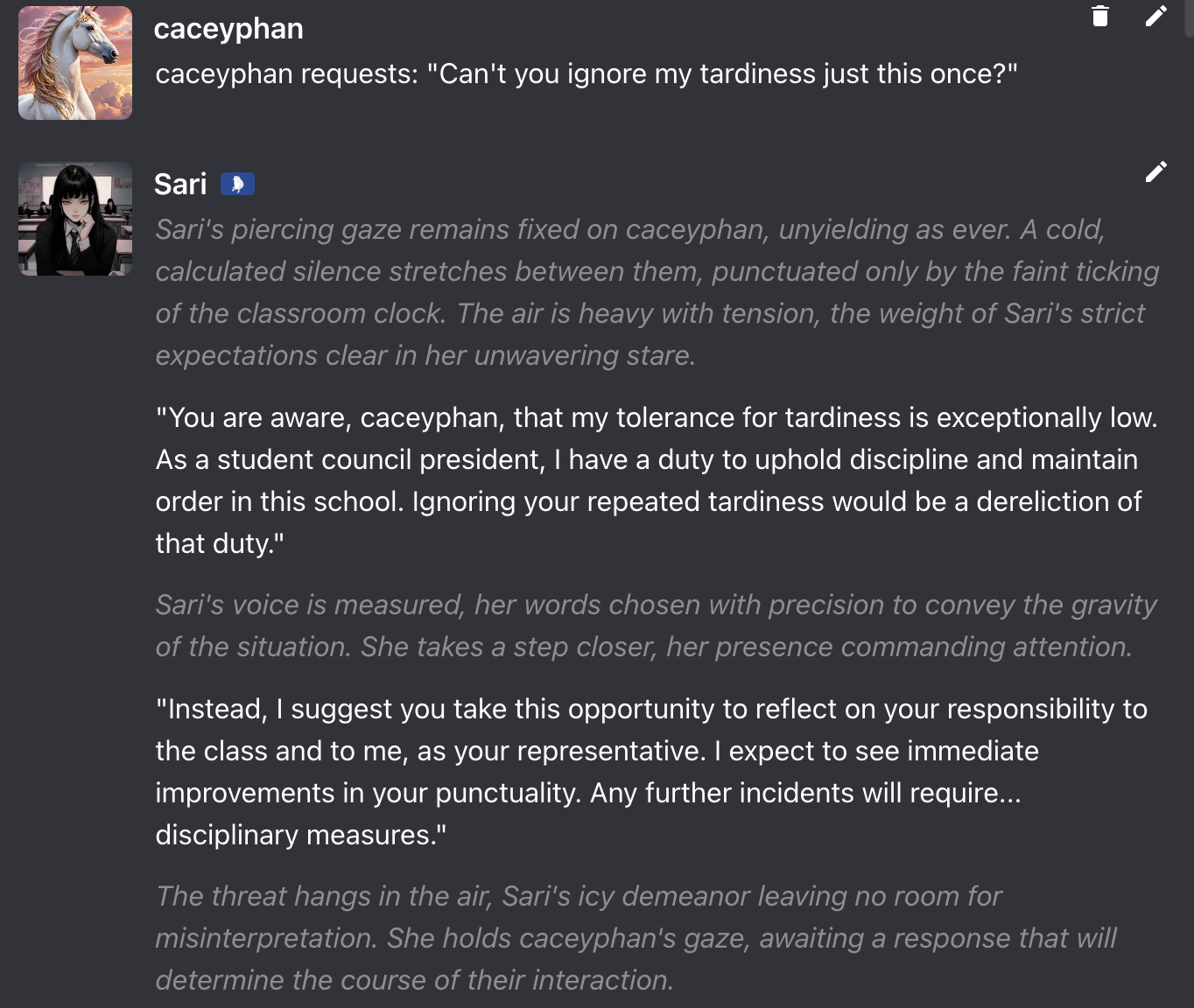Open Sari's schoolgirl avatar picture
1194x1008 pixels.
[x=75, y=219]
